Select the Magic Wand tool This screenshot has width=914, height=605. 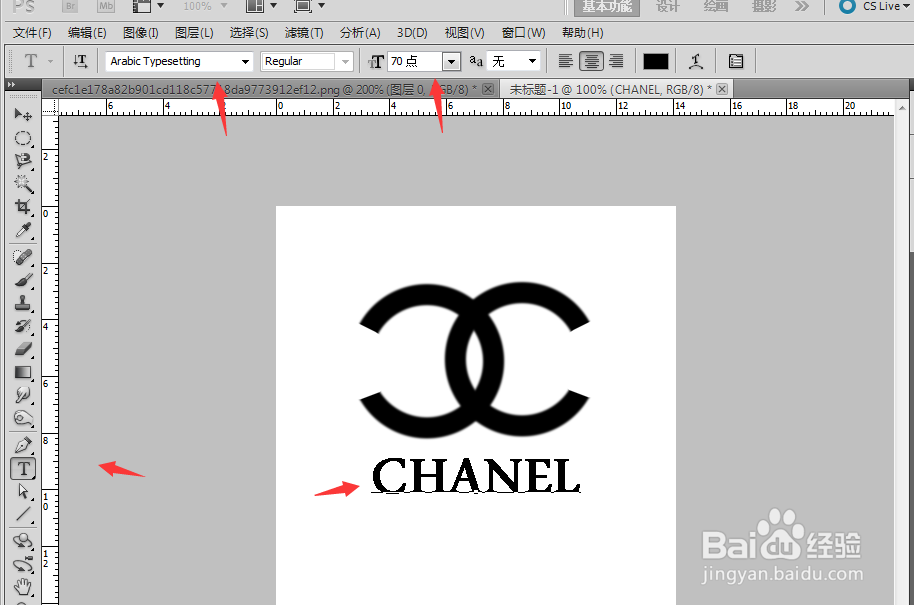(23, 183)
